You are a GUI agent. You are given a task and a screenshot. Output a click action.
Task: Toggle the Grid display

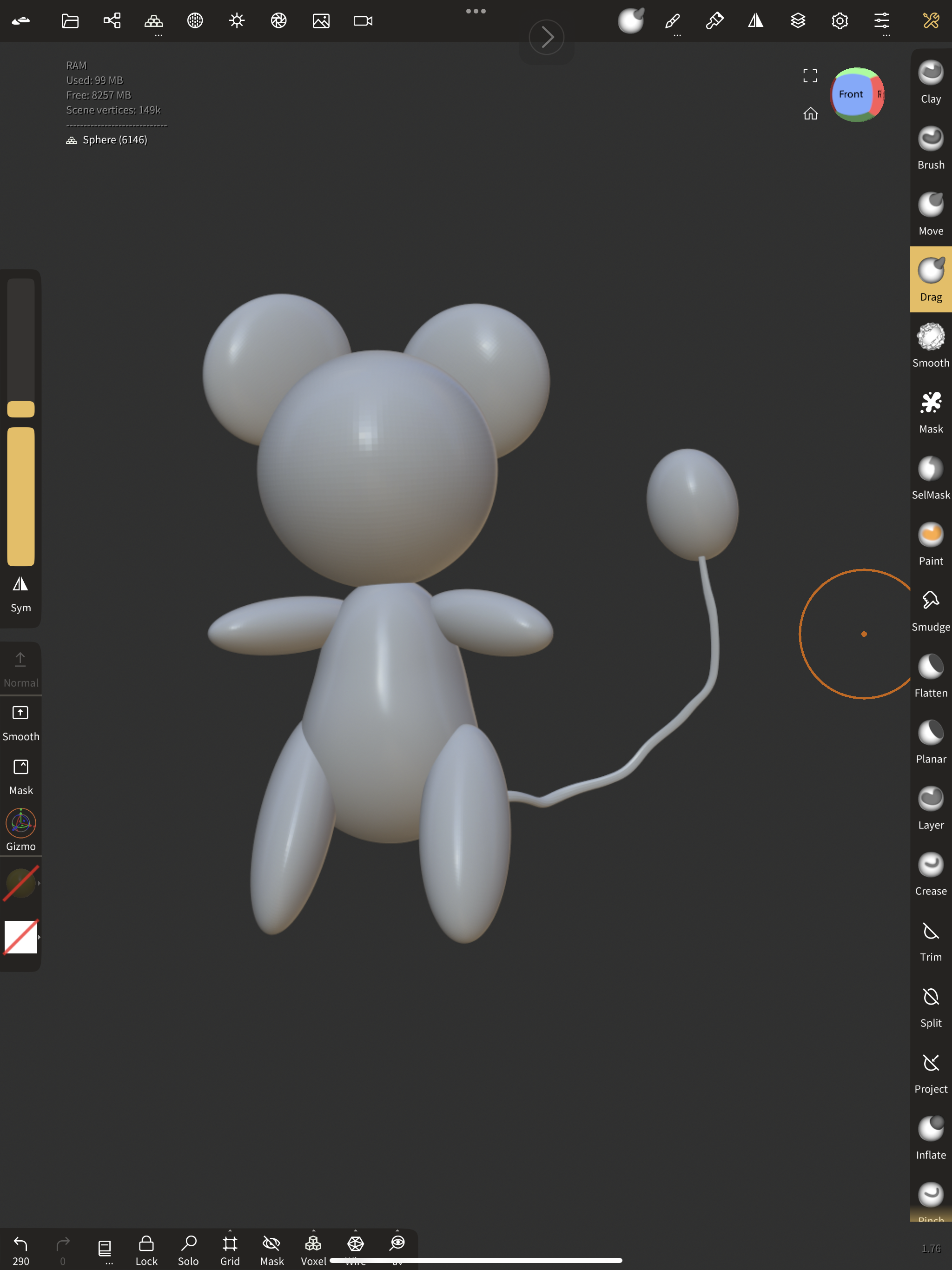[x=230, y=1250]
